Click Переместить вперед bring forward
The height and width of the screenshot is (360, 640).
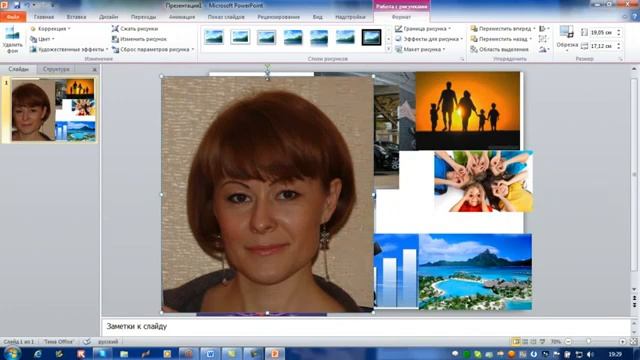pos(503,29)
